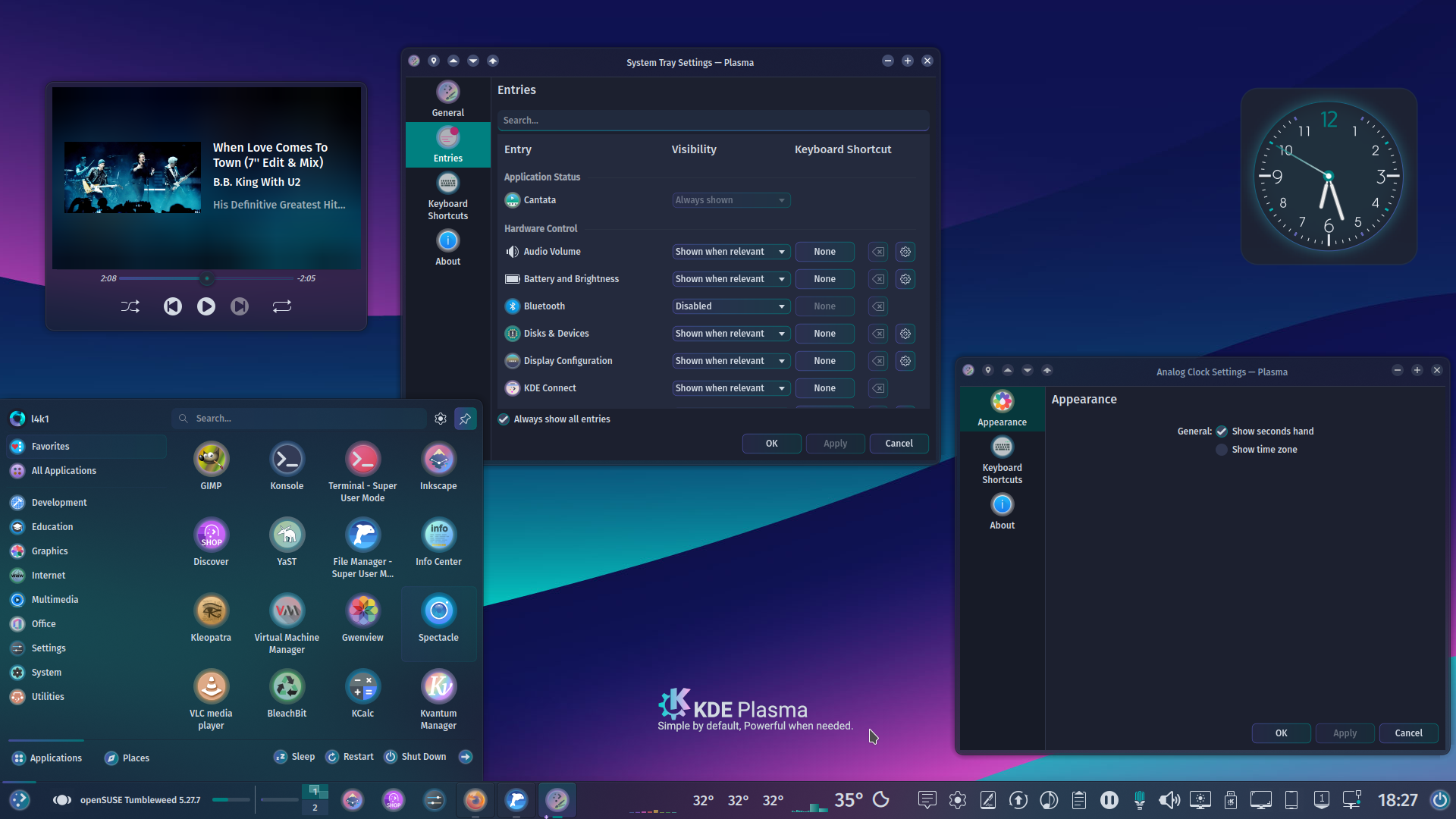Open the clipboard tray icon
Viewport: 1456px width, 819px height.
point(1079,799)
